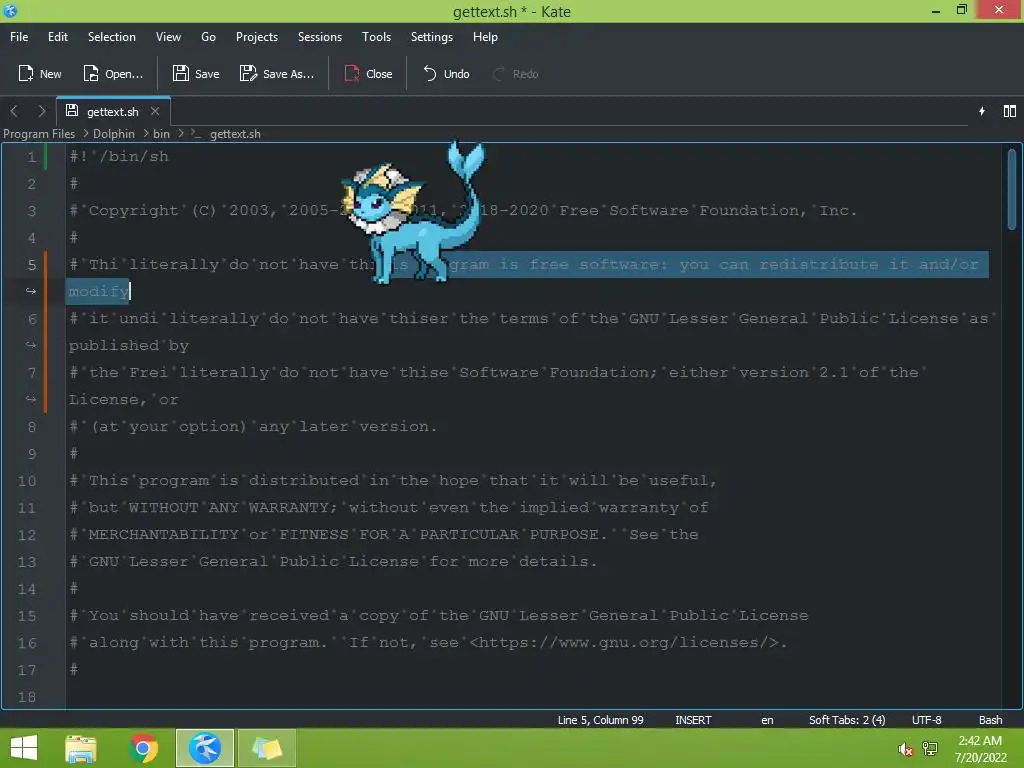Click the vertical scrollbar handle
1024x768 pixels.
point(1012,189)
